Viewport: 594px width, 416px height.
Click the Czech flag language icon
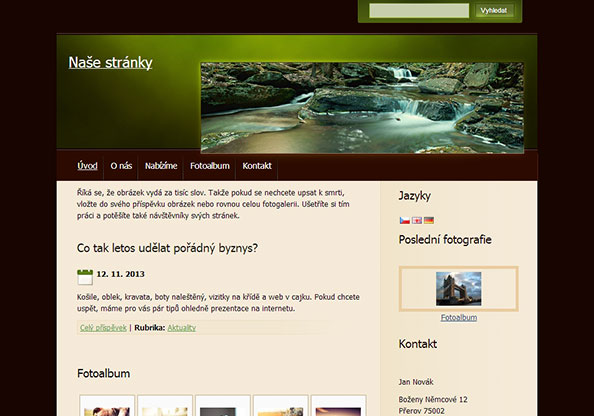tap(405, 220)
